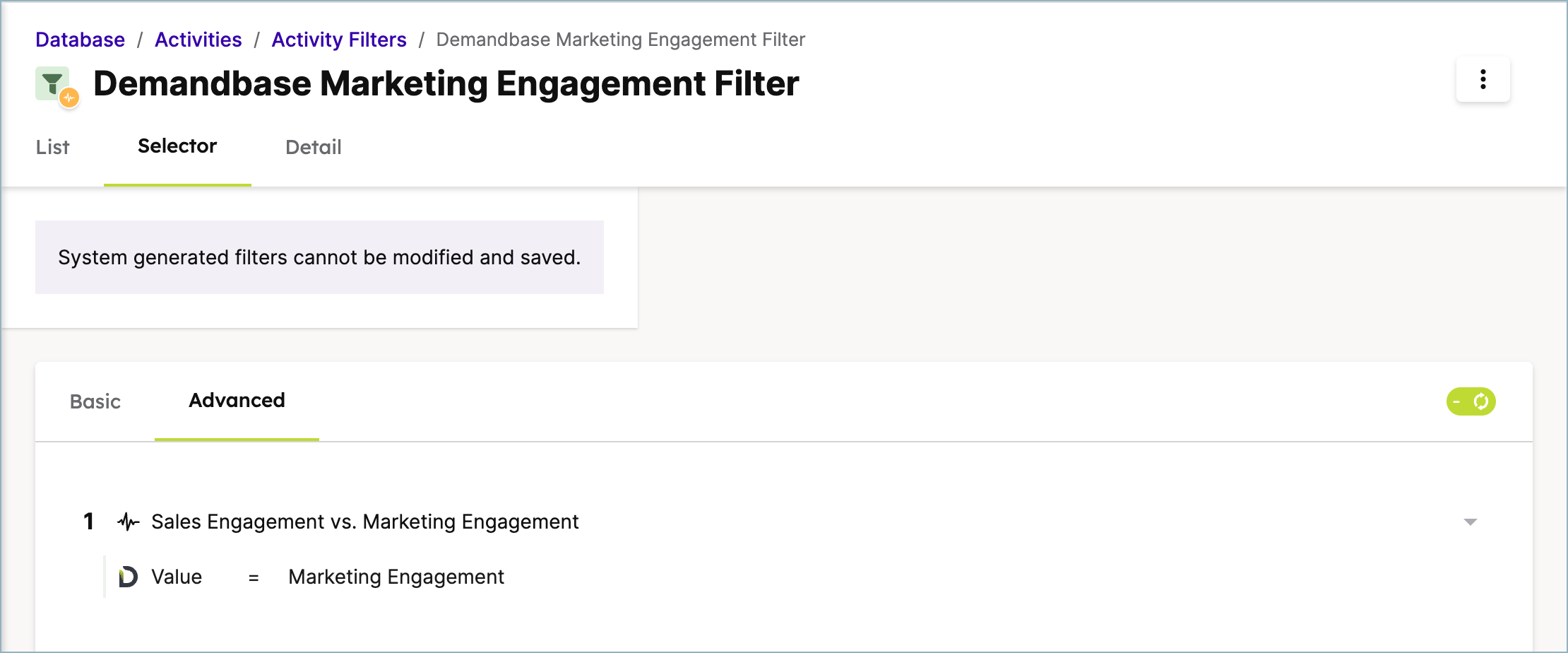The width and height of the screenshot is (1568, 653).
Task: Navigate to Activity Filters breadcrumb
Action: [339, 40]
